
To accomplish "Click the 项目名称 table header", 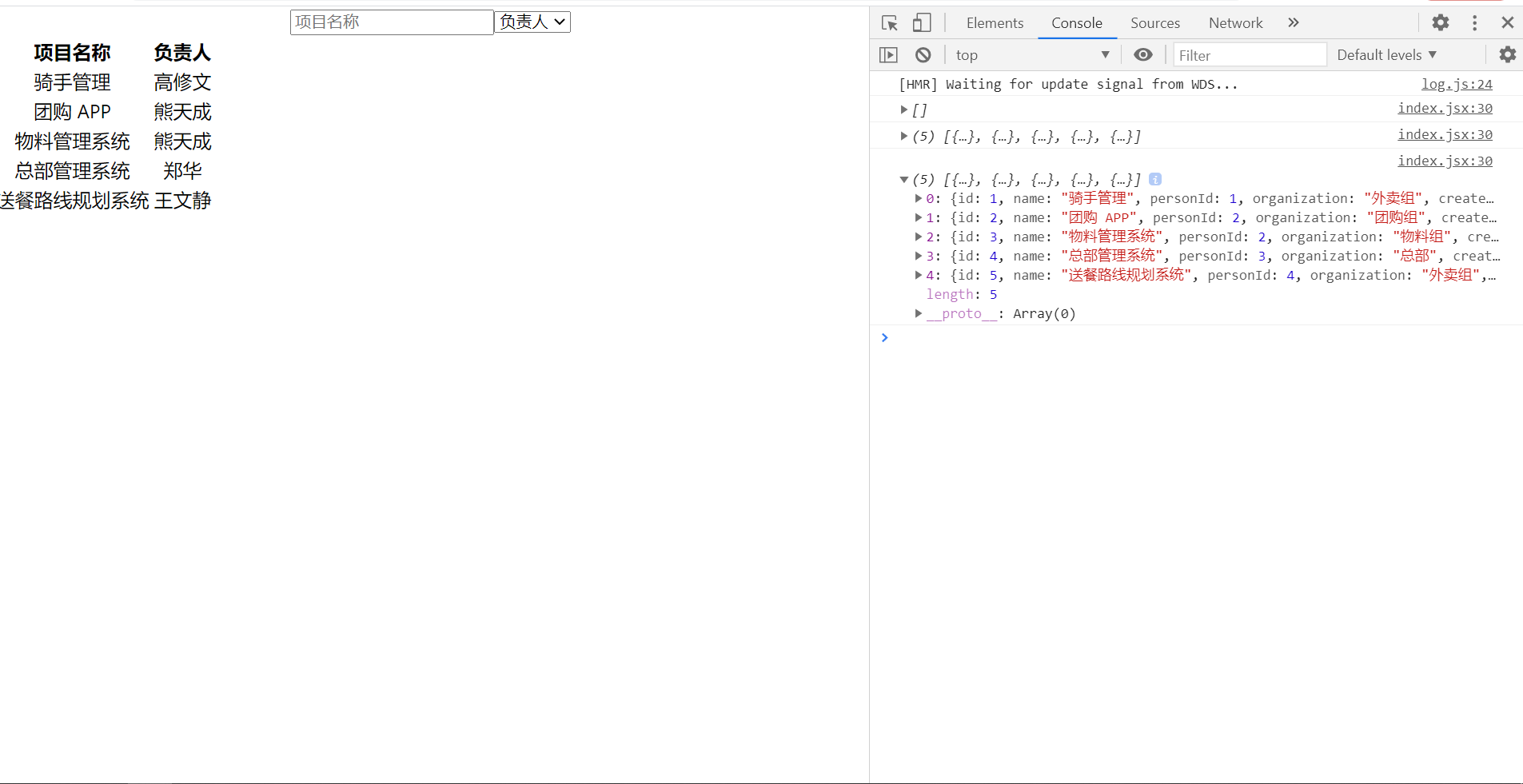I will click(72, 53).
